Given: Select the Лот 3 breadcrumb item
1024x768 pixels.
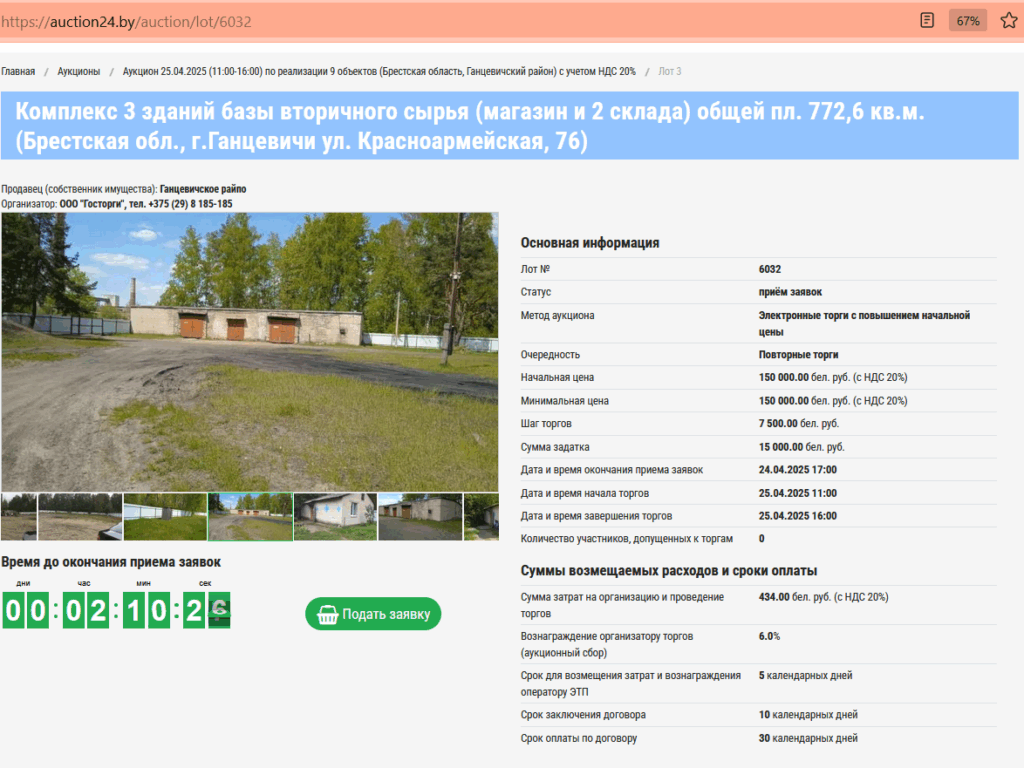Looking at the screenshot, I should click(670, 71).
